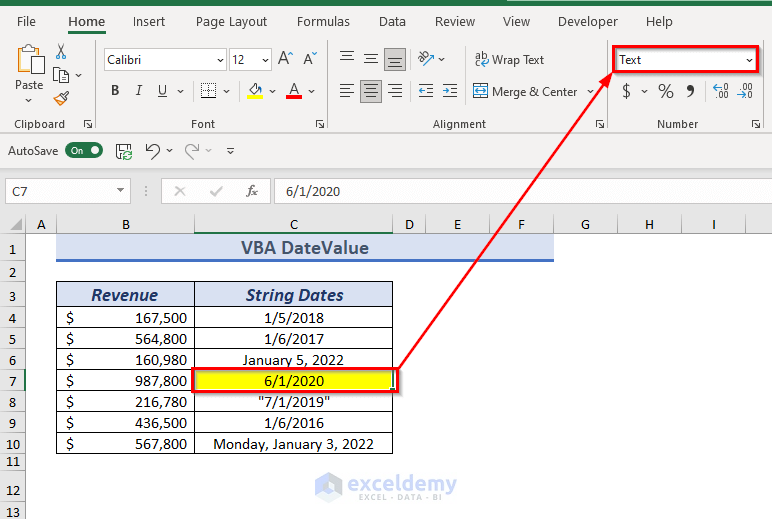This screenshot has height=519, width=772.
Task: Click the Cut scissors icon
Action: [x=61, y=51]
